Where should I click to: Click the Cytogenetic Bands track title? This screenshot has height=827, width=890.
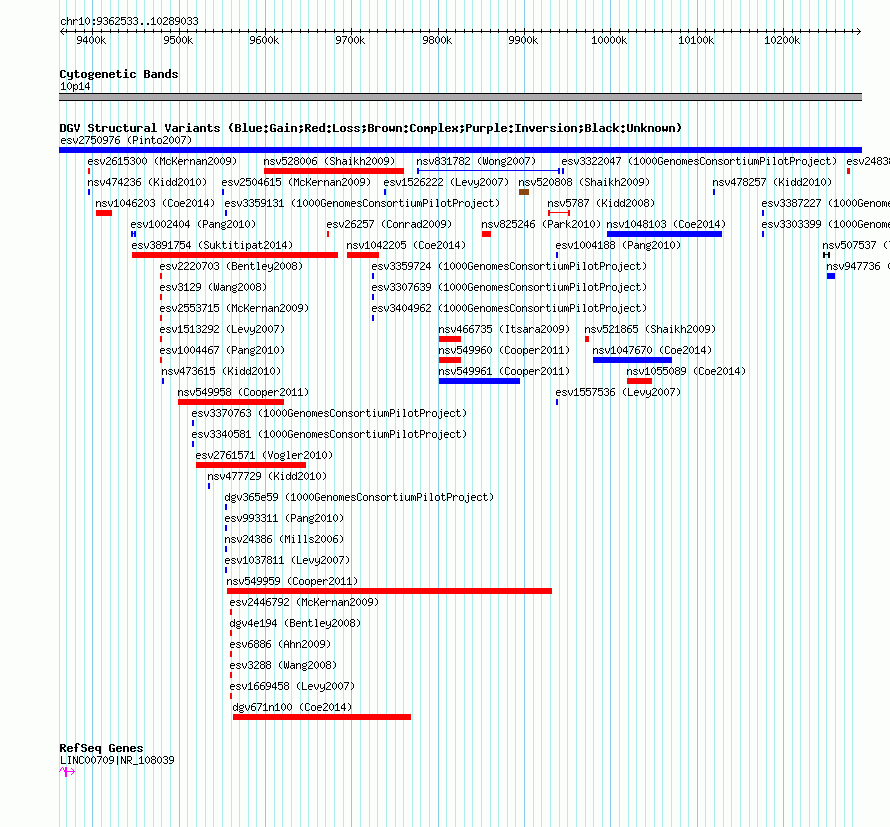[119, 74]
